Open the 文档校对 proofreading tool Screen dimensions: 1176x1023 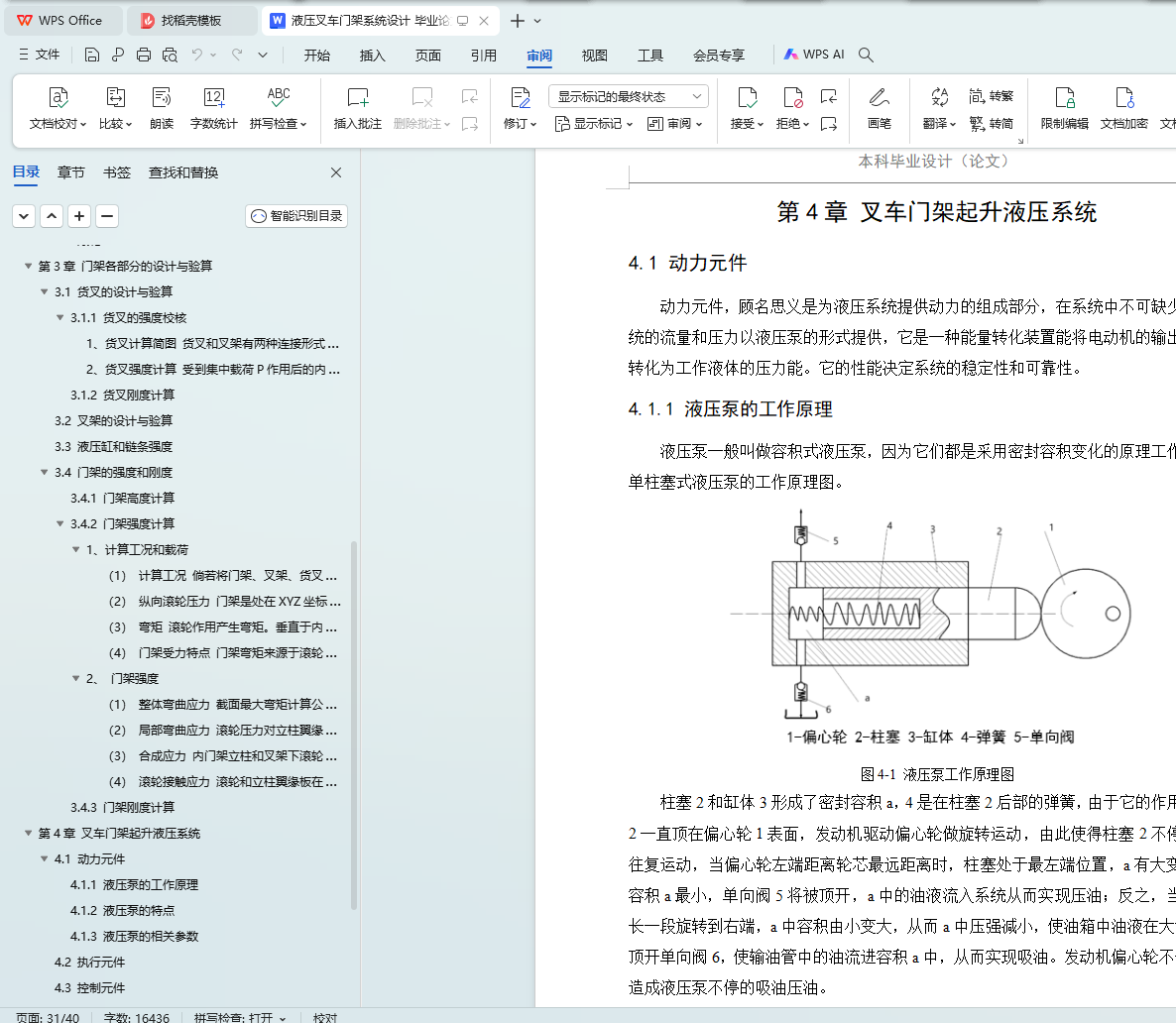pyautogui.click(x=58, y=108)
